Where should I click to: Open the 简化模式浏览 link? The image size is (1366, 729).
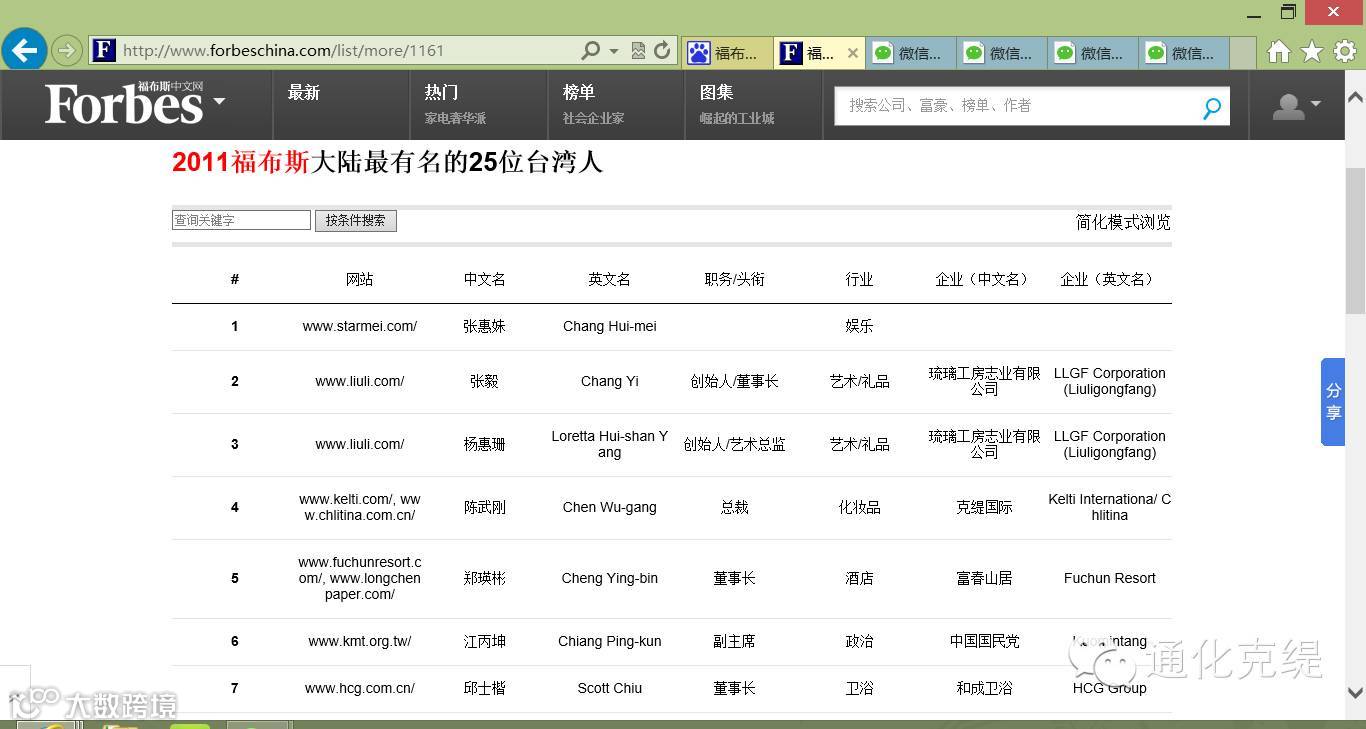tap(1123, 222)
